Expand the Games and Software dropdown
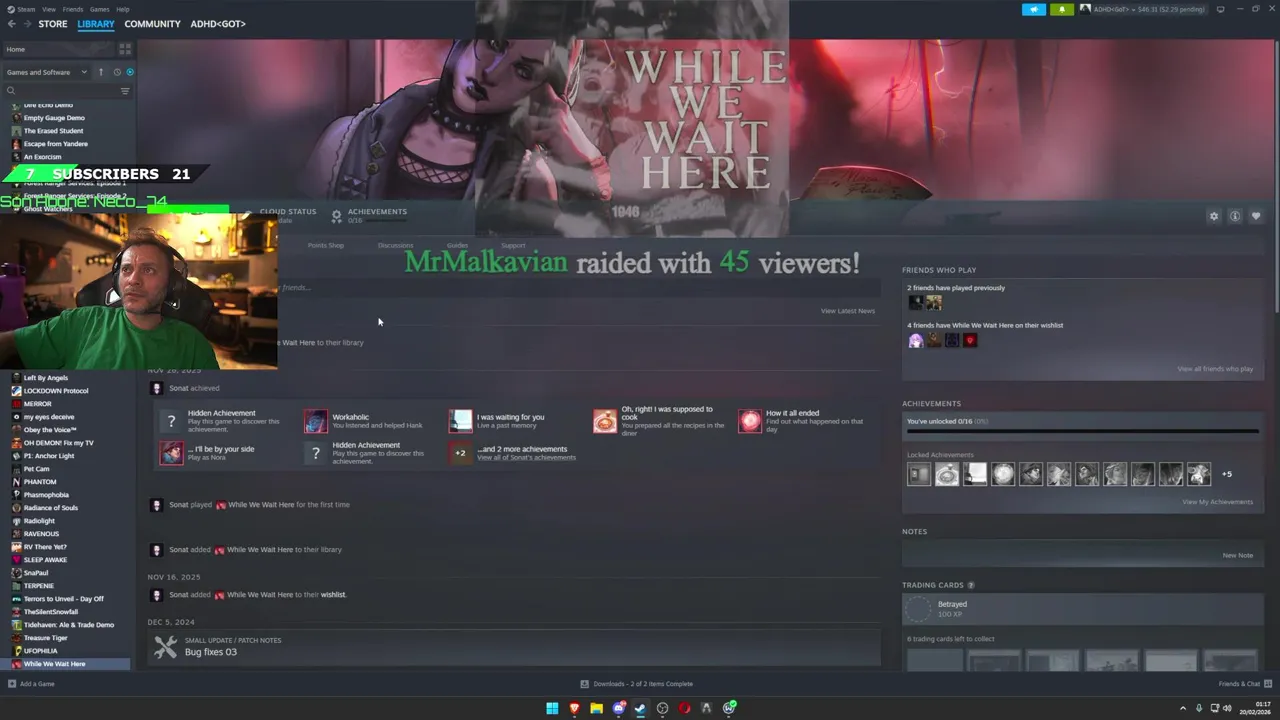Screen dimensions: 1280x720 [x=47, y=72]
